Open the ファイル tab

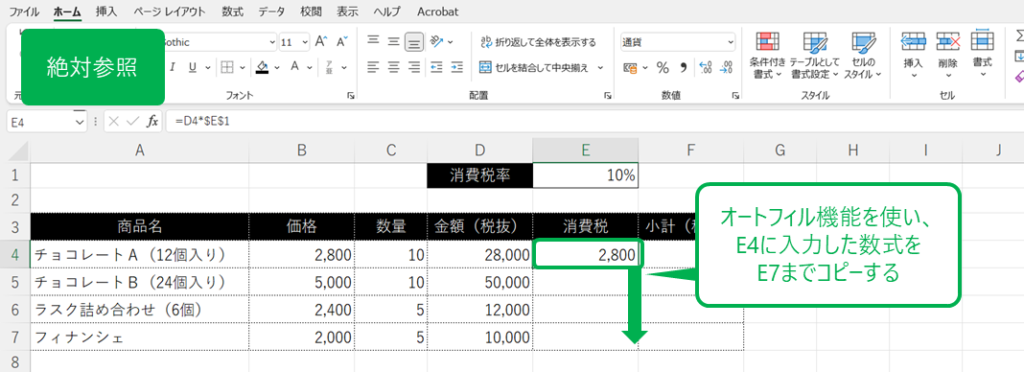pos(23,12)
